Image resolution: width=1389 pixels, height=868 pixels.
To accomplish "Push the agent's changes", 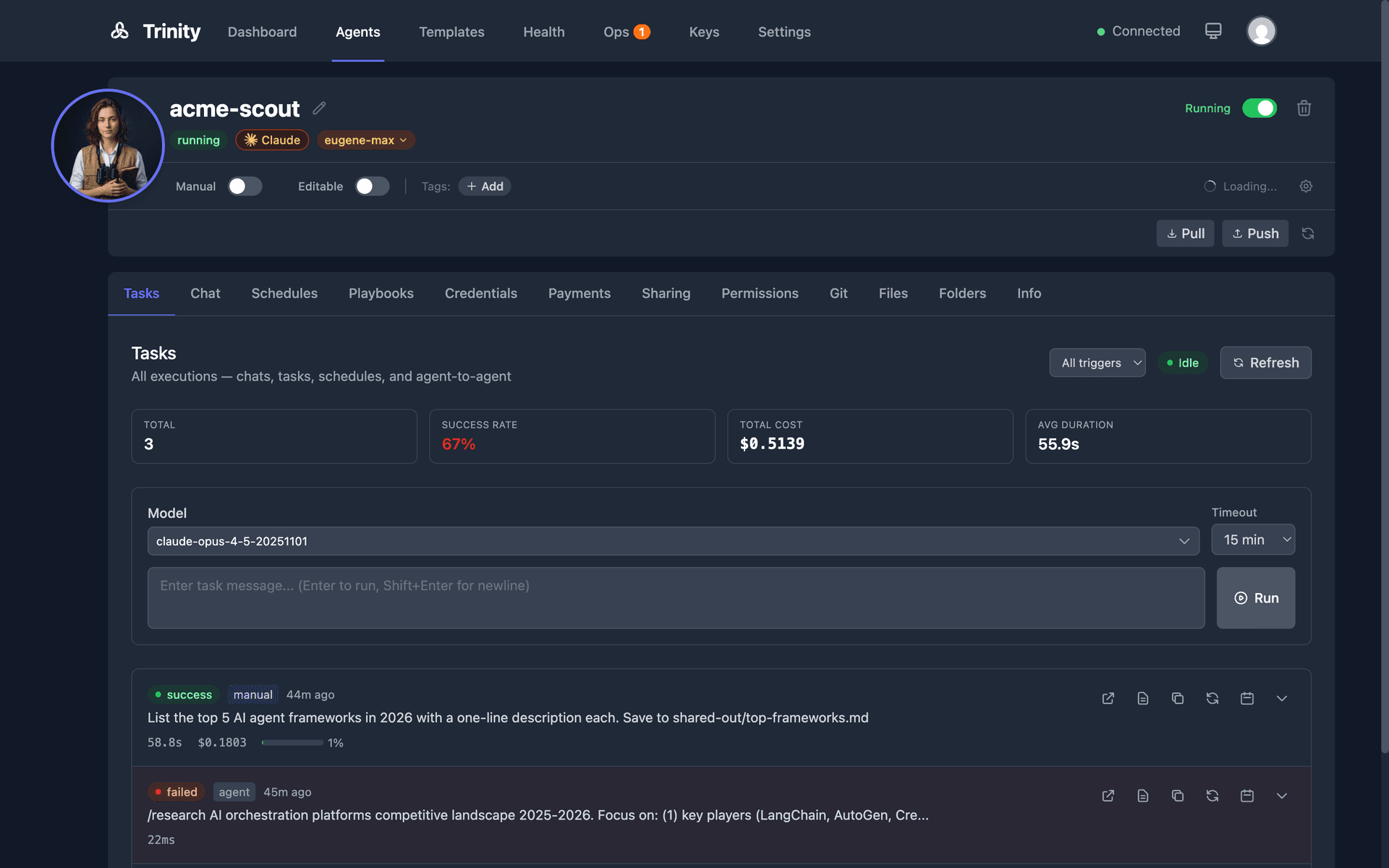I will 1255,233.
